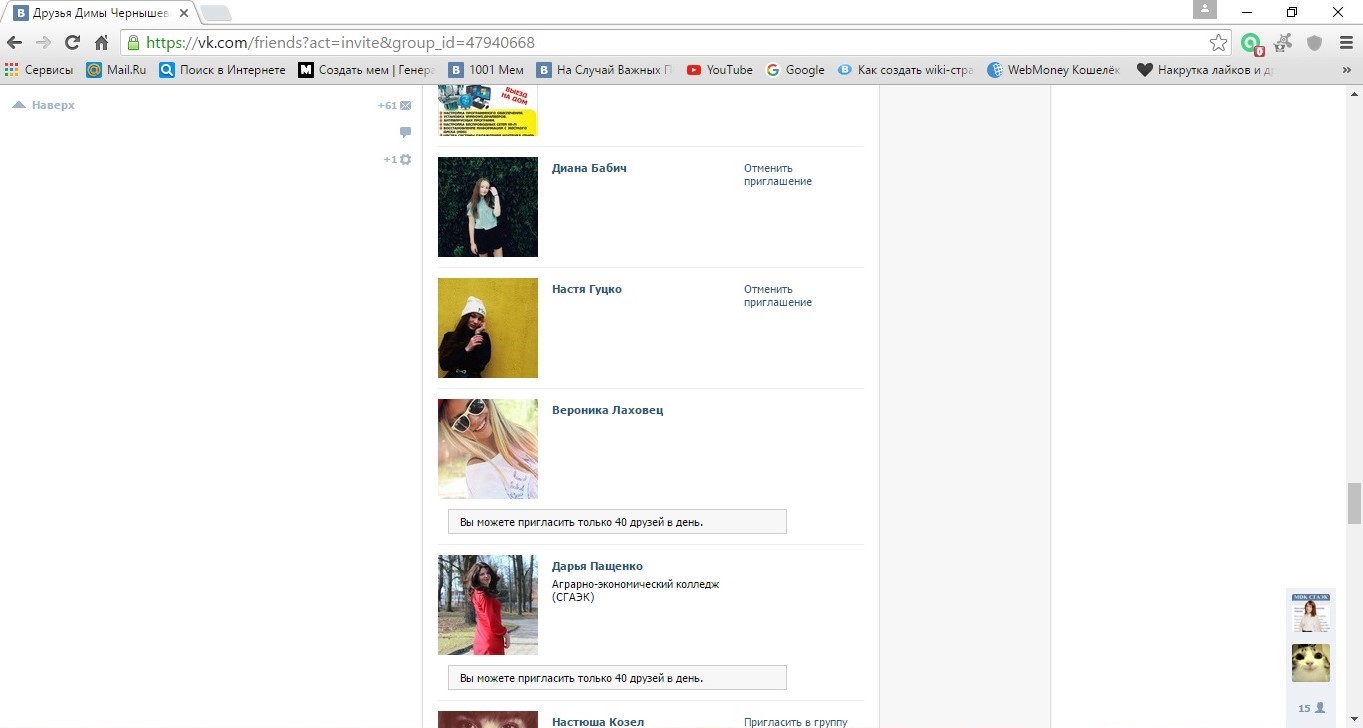
Task: Open the home page icon
Action: click(x=101, y=43)
